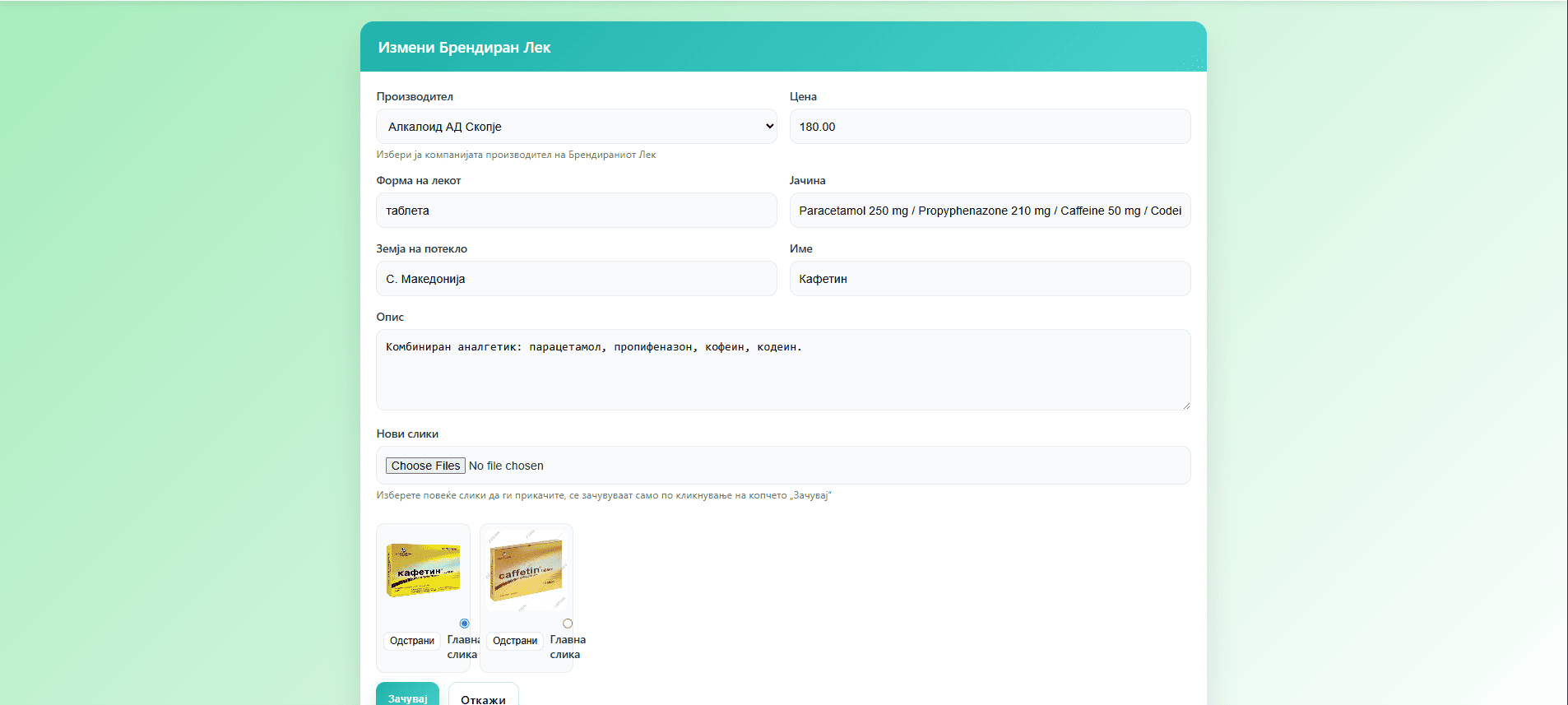
Task: Open the Производител dropdown
Action: pos(576,127)
